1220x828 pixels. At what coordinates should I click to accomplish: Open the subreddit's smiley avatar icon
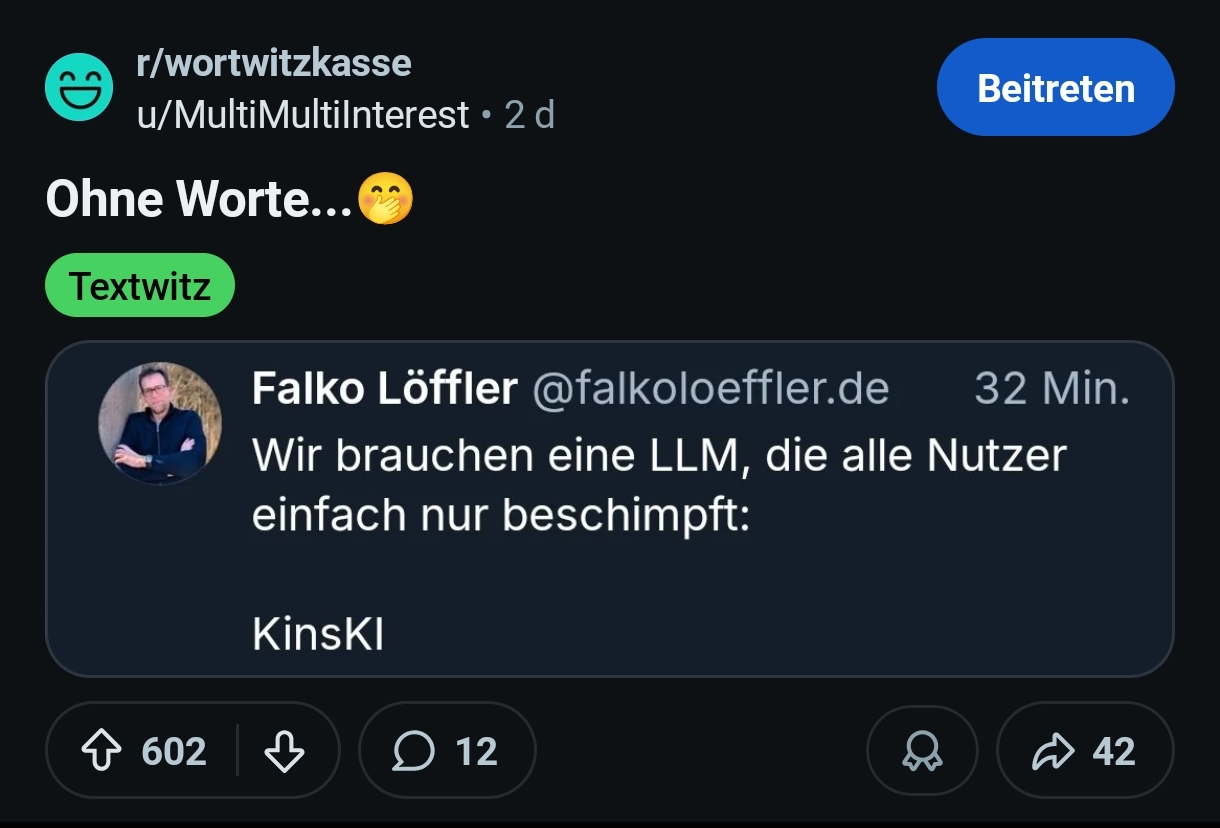click(79, 88)
